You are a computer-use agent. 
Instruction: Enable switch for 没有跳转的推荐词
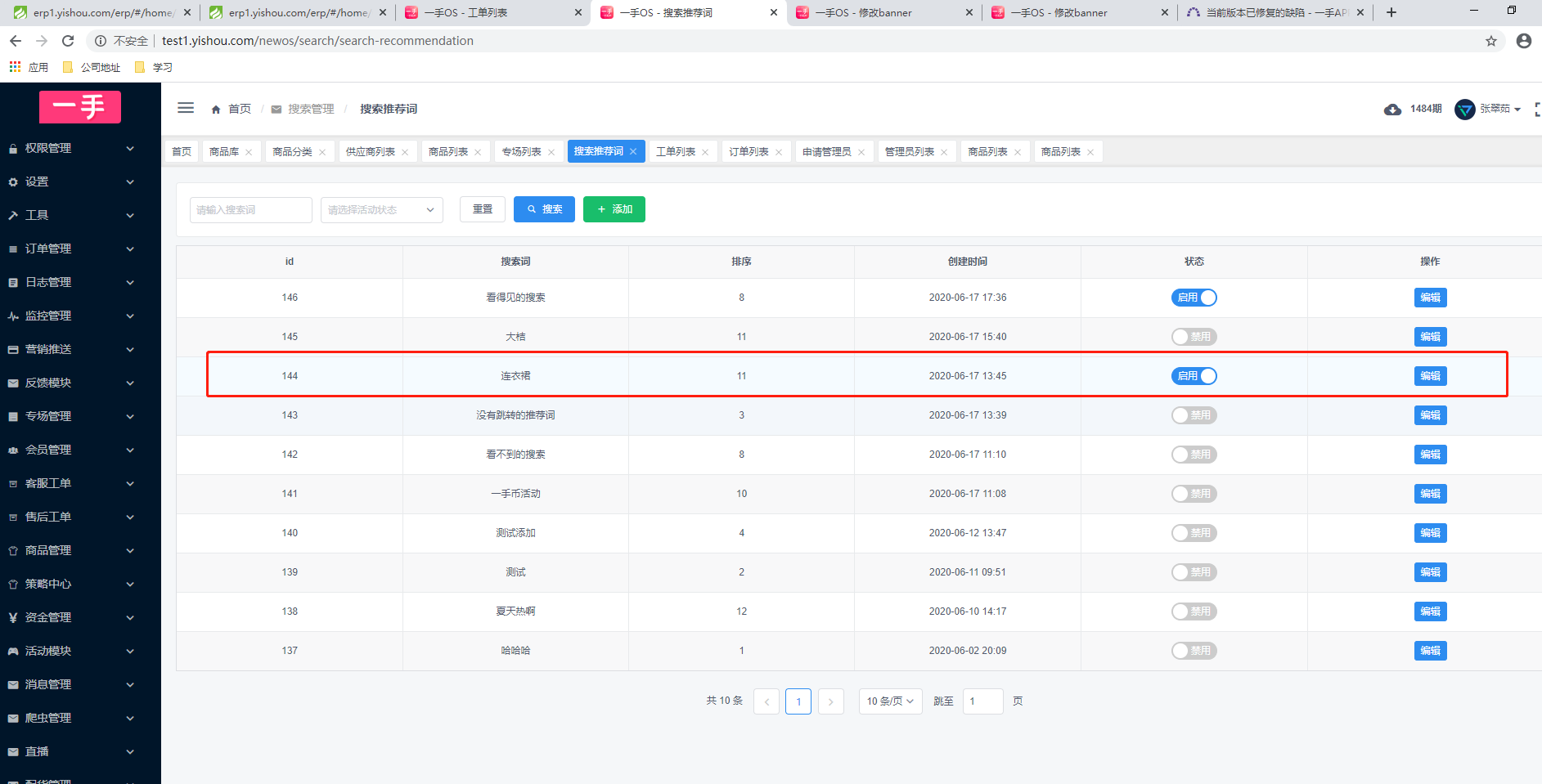[1194, 415]
